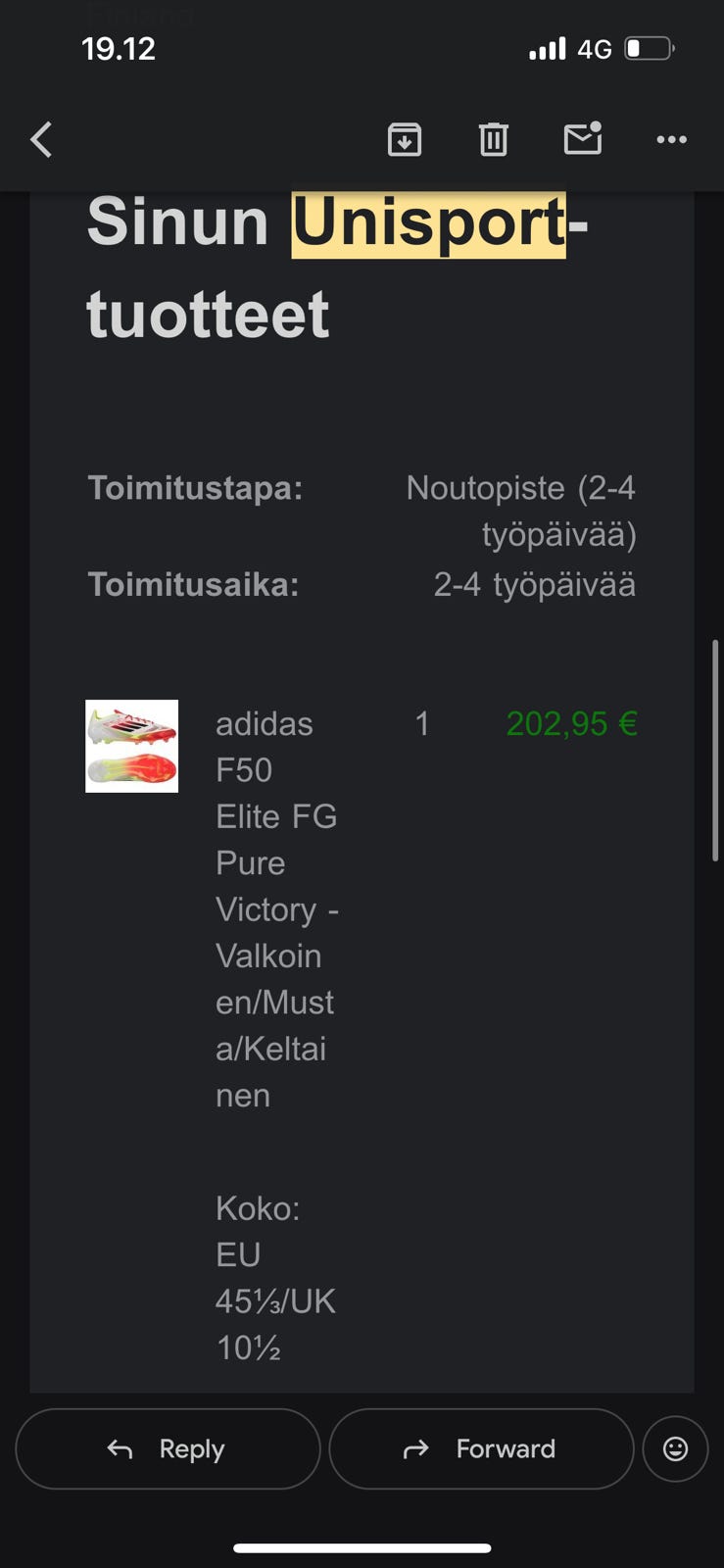The height and width of the screenshot is (1568, 724).
Task: Tap the cellular signal bars icon
Action: [547, 49]
